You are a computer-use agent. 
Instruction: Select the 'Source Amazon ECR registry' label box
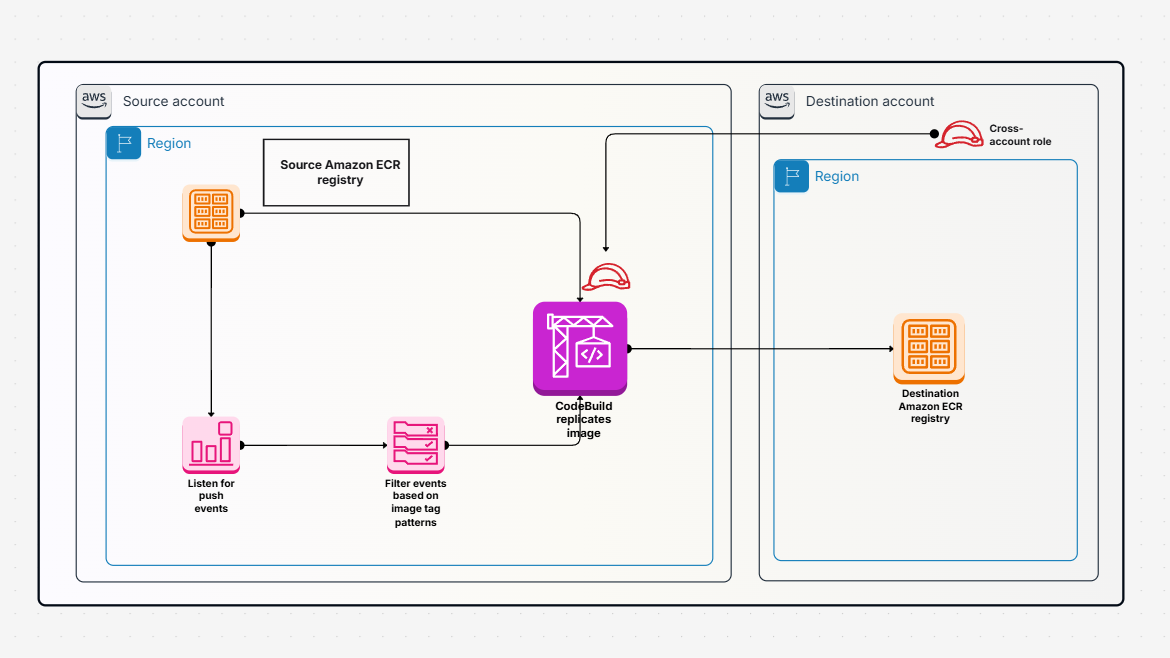coord(337,172)
